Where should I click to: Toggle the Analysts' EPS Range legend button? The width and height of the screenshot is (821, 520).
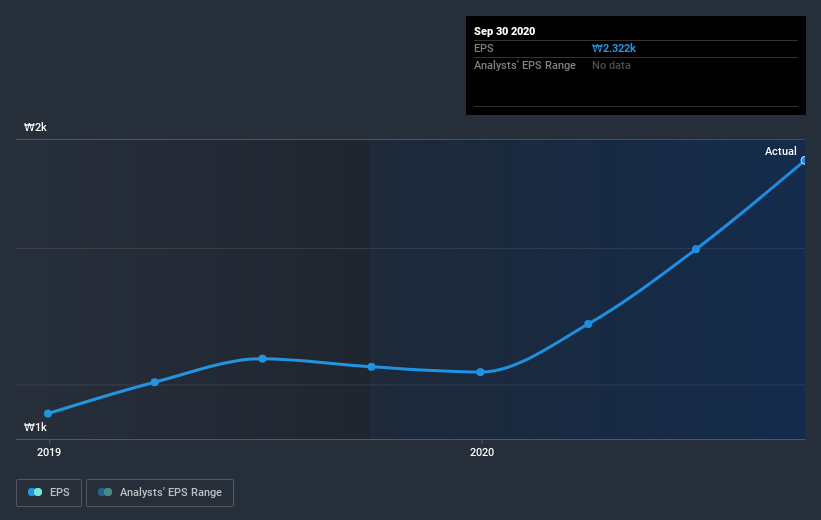point(160,493)
